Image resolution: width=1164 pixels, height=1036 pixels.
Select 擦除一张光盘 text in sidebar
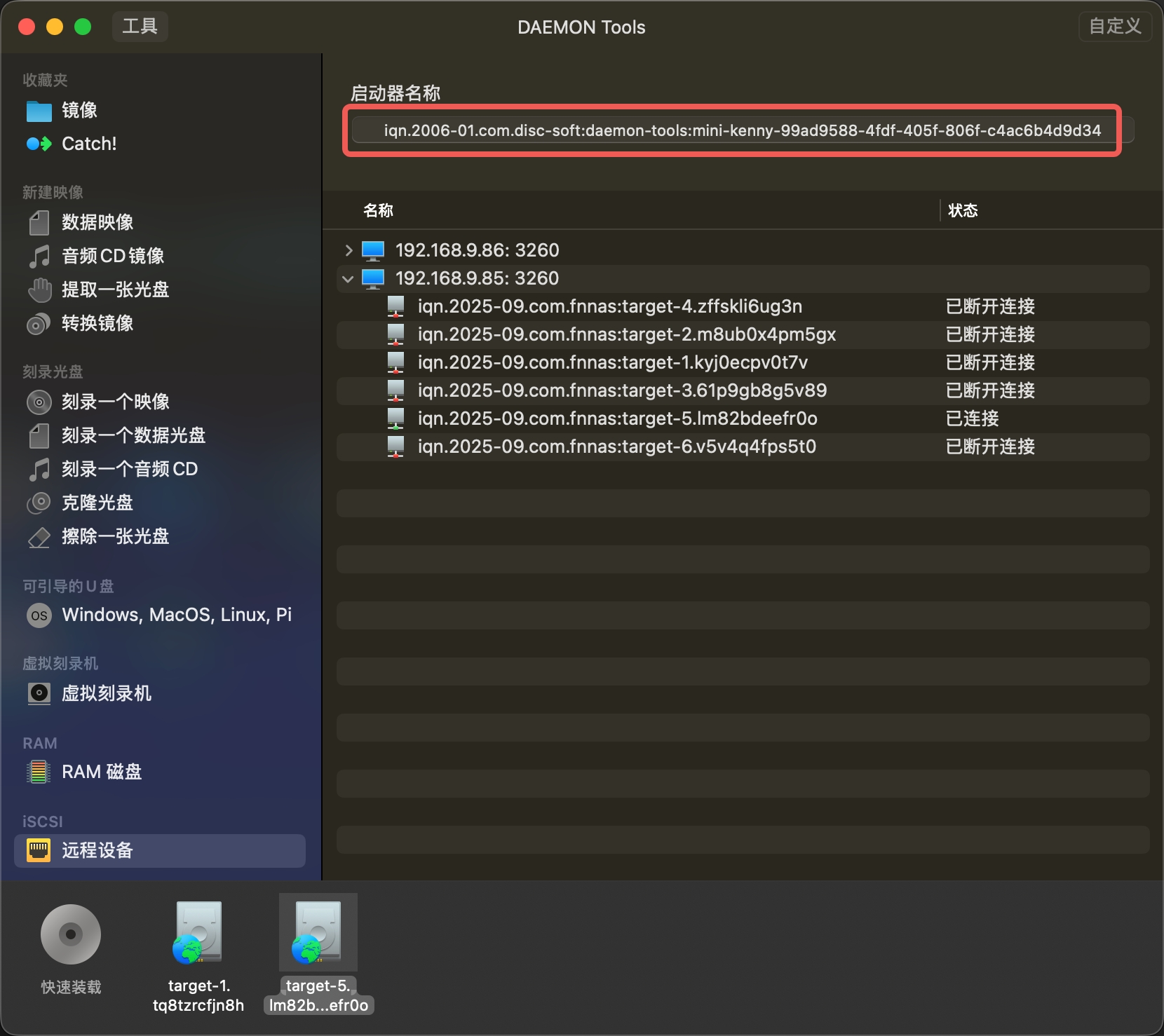pyautogui.click(x=116, y=537)
